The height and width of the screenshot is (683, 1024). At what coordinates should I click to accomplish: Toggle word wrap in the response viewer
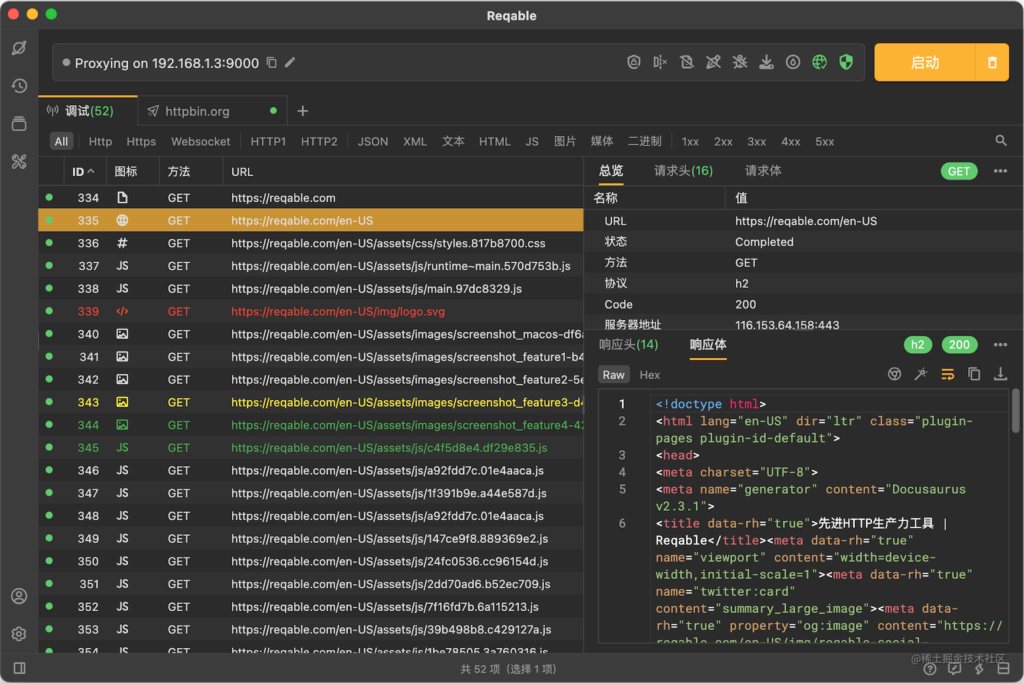pyautogui.click(x=948, y=374)
